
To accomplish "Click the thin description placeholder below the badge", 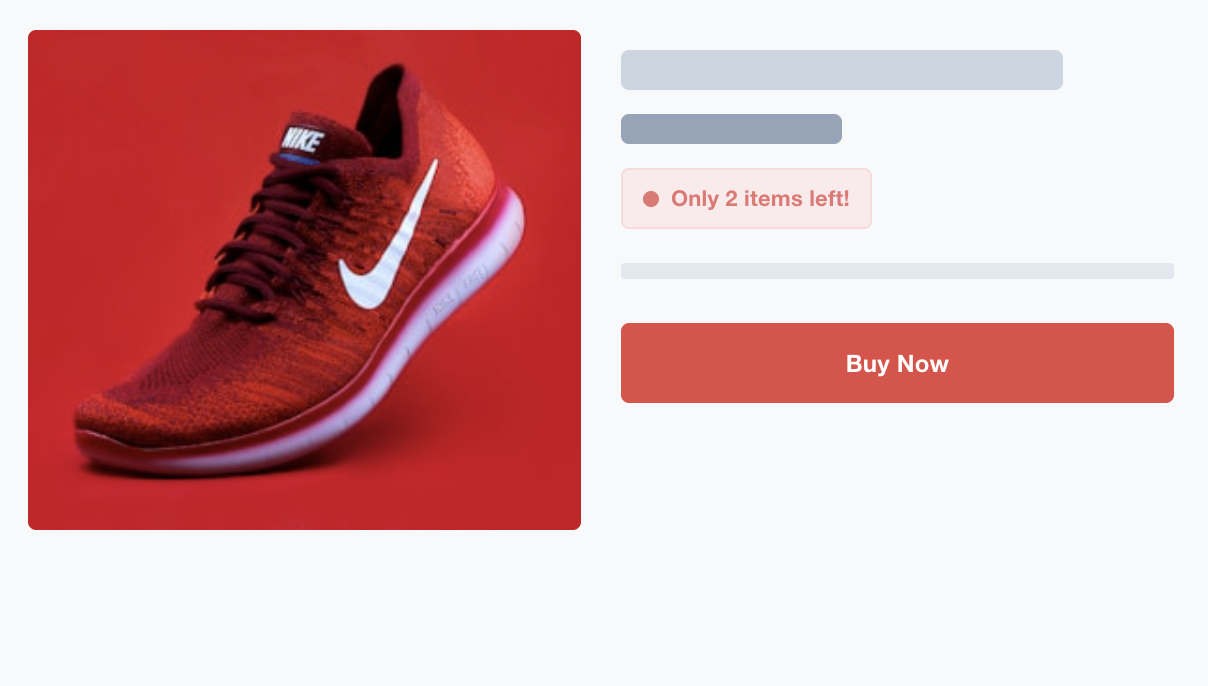I will [x=897, y=270].
